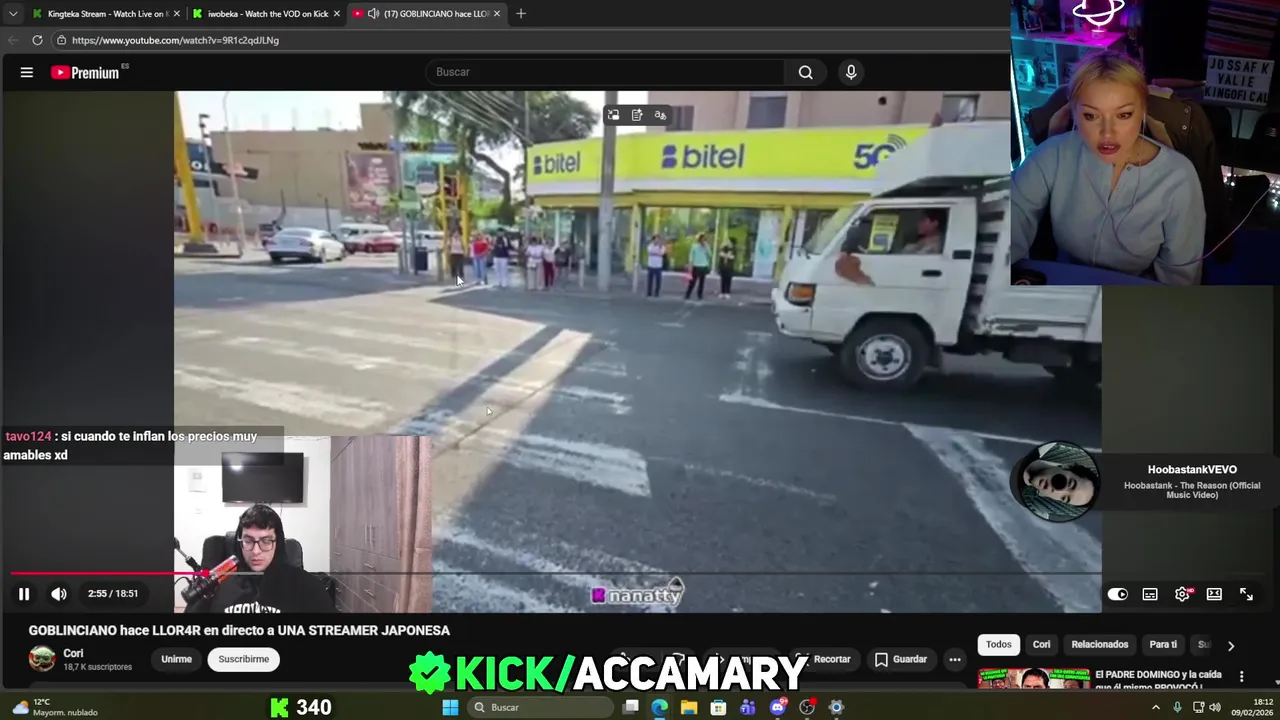Mute the video with speaker icon
This screenshot has width=1280, height=720.
[x=59, y=594]
